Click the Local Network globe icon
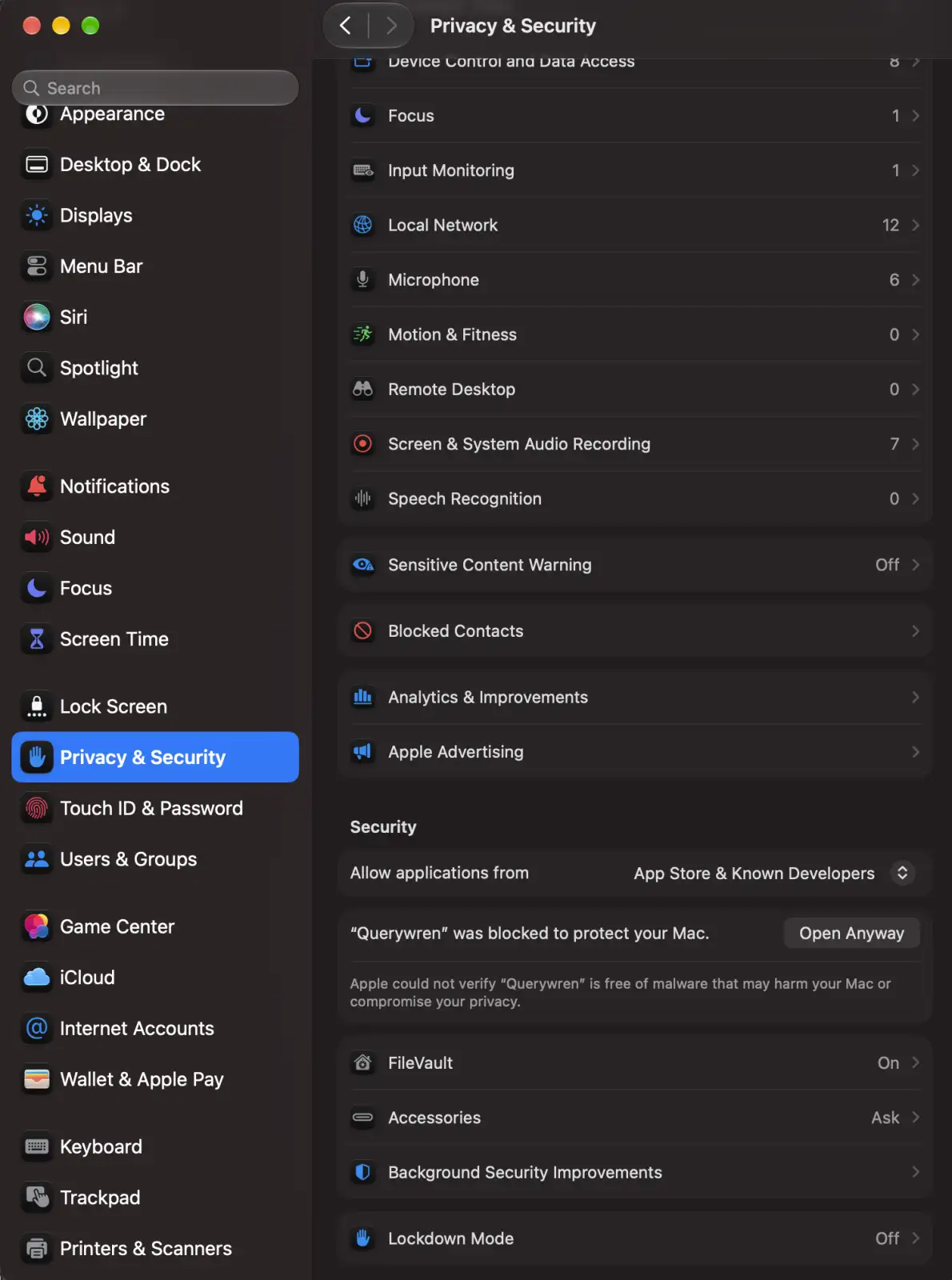 [x=362, y=225]
